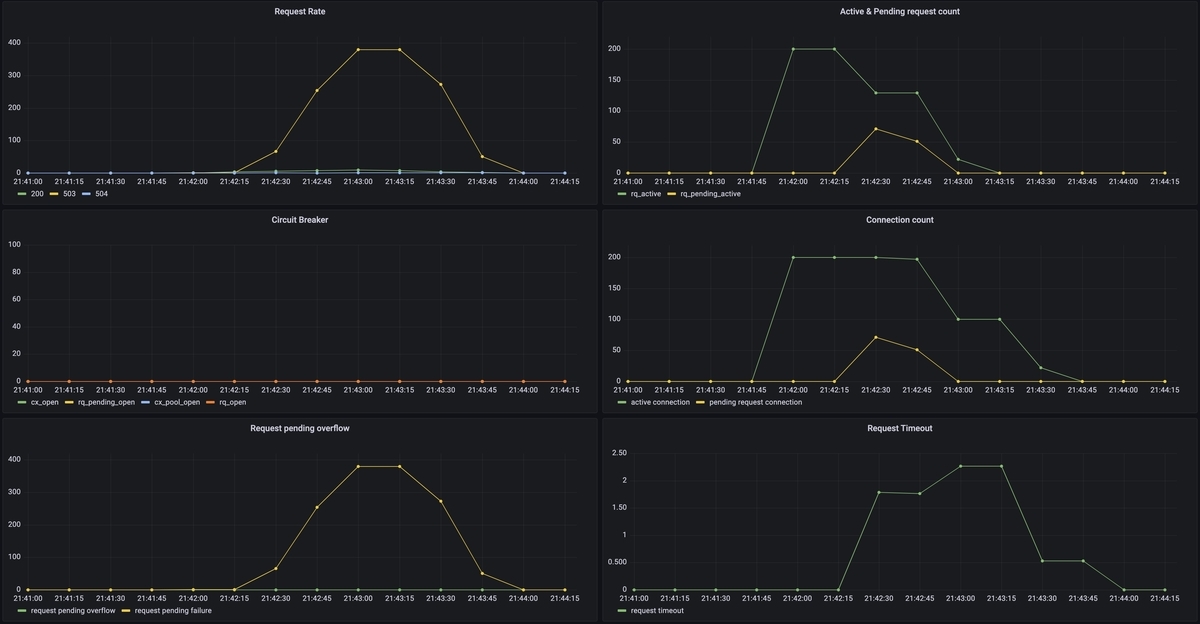Select the rq_active legend item
The width and height of the screenshot is (1200, 624).
coord(640,194)
